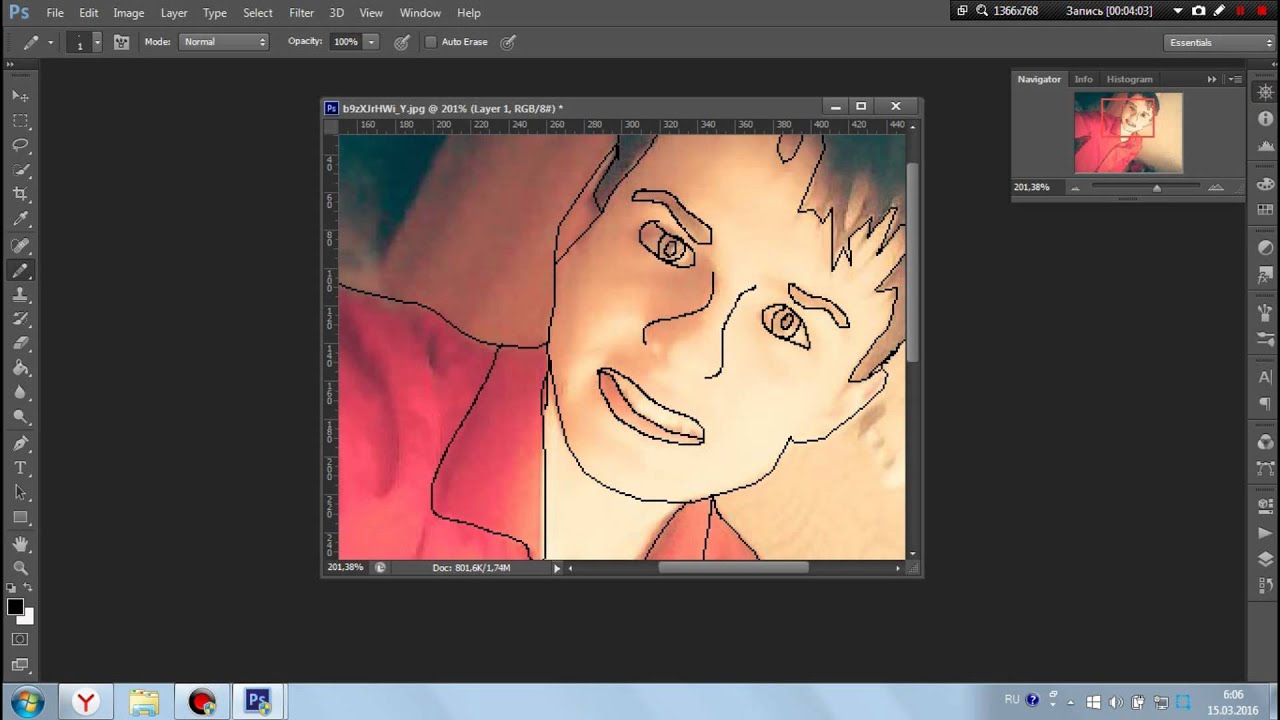
Task: Change screen mode at the tools panel bottom
Action: point(20,664)
